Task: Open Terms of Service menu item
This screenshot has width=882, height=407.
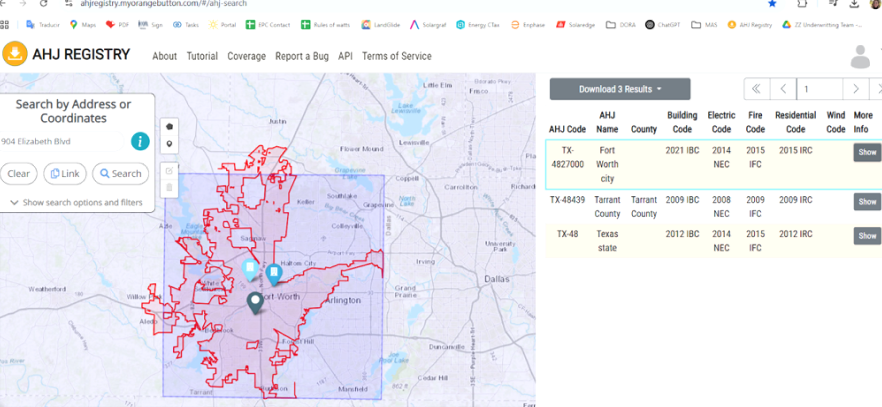Action: tap(397, 56)
